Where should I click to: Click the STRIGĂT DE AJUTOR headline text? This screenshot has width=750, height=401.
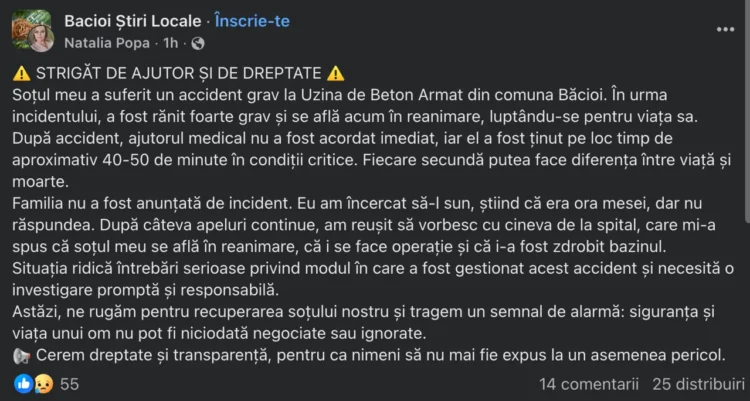point(178,73)
